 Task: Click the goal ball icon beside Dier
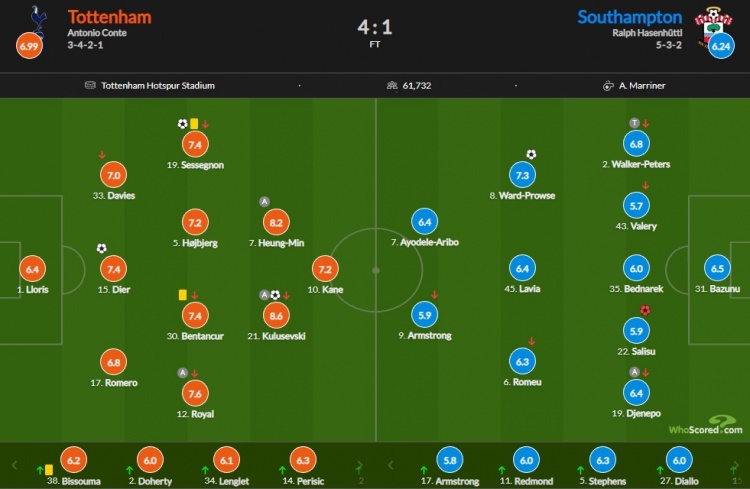(101, 248)
